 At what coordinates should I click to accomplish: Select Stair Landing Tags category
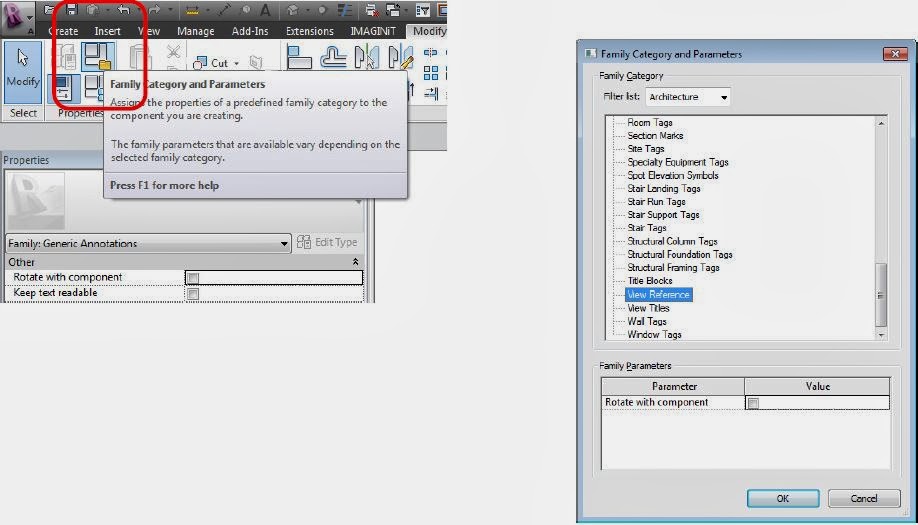click(x=664, y=188)
